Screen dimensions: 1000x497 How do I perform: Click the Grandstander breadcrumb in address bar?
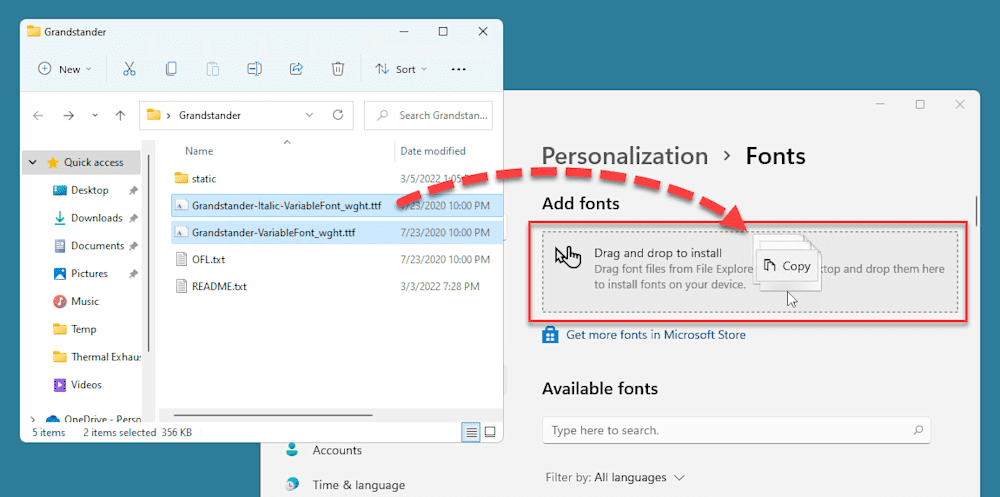pos(210,115)
